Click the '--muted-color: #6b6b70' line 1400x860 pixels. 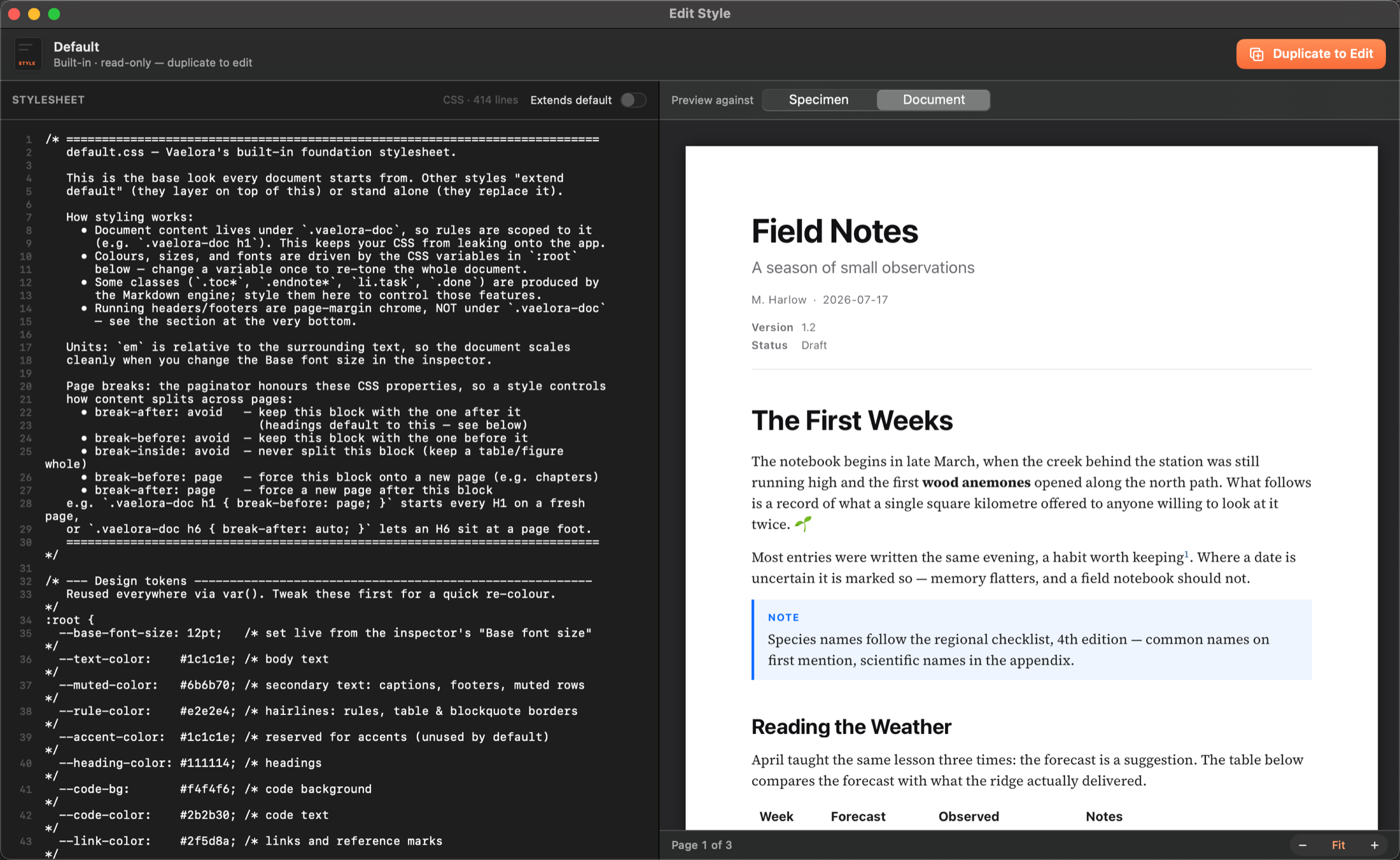tap(322, 686)
